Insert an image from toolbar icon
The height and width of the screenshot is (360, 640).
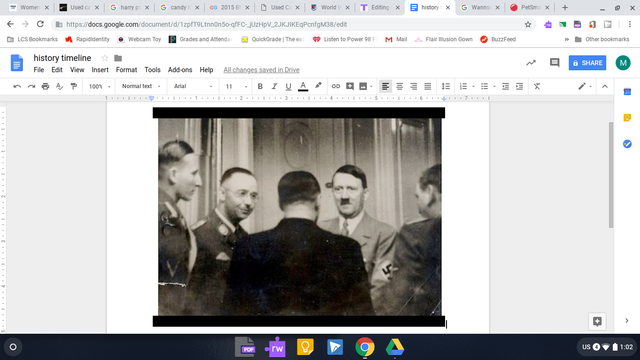pos(363,86)
